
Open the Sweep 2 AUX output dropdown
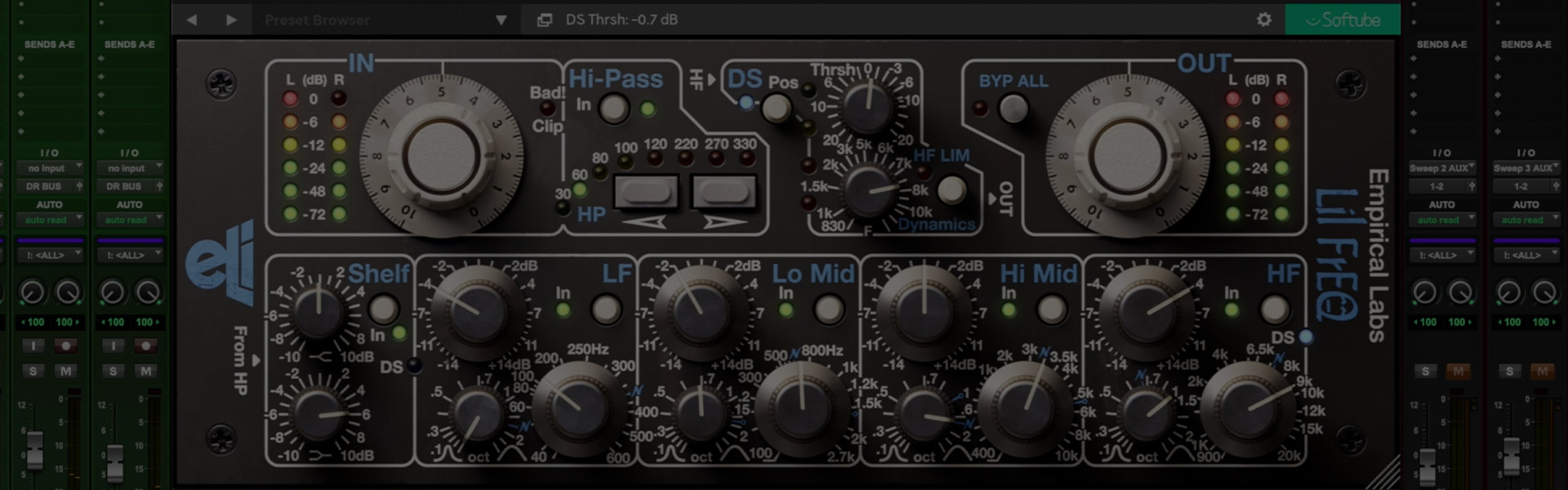coord(1441,168)
